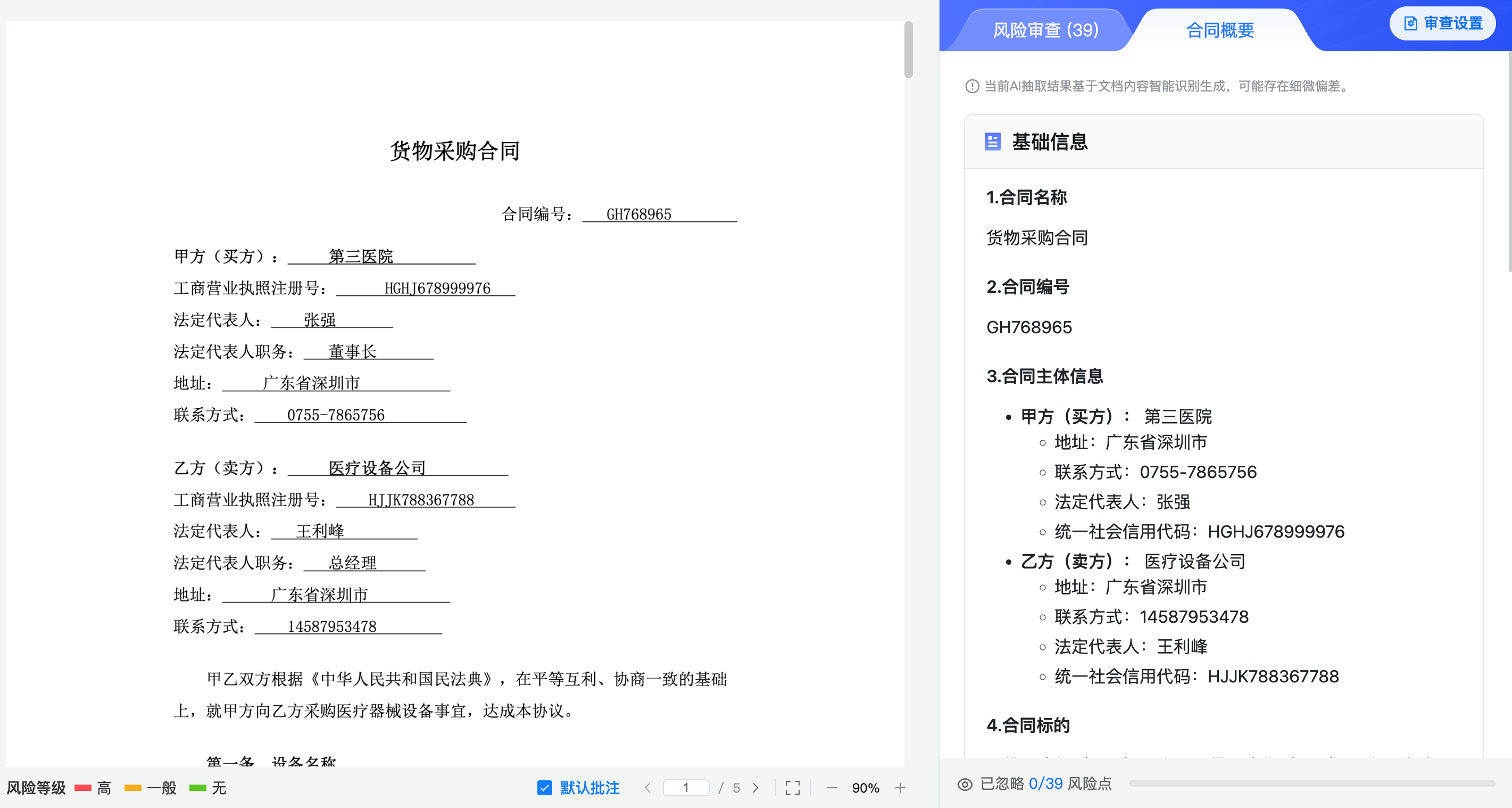Click the ignored risks eye icon

pos(965,784)
